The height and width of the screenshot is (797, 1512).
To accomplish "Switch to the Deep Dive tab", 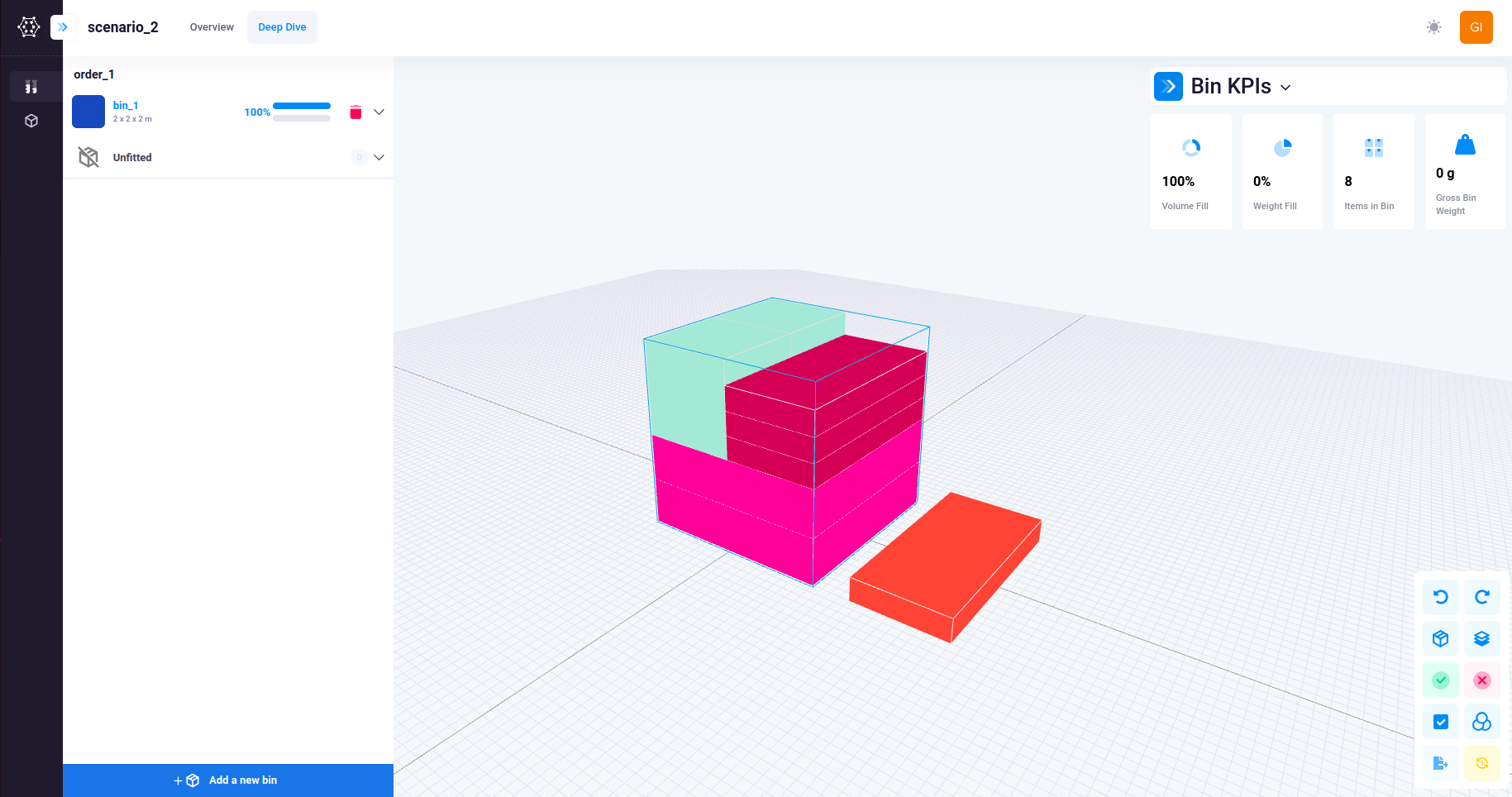I will pyautogui.click(x=282, y=26).
